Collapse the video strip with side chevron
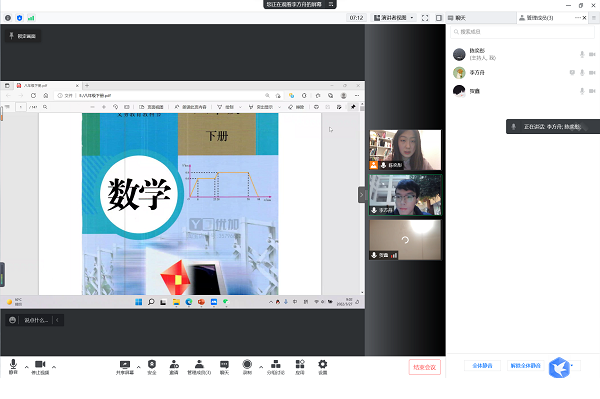 pyautogui.click(x=362, y=195)
